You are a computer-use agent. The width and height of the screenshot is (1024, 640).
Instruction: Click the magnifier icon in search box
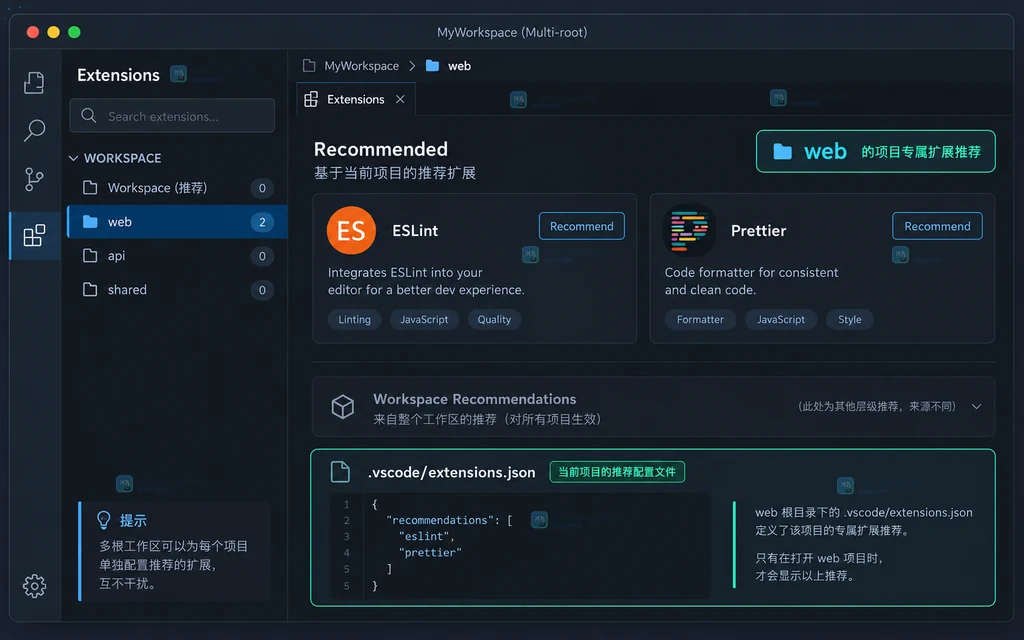[89, 116]
